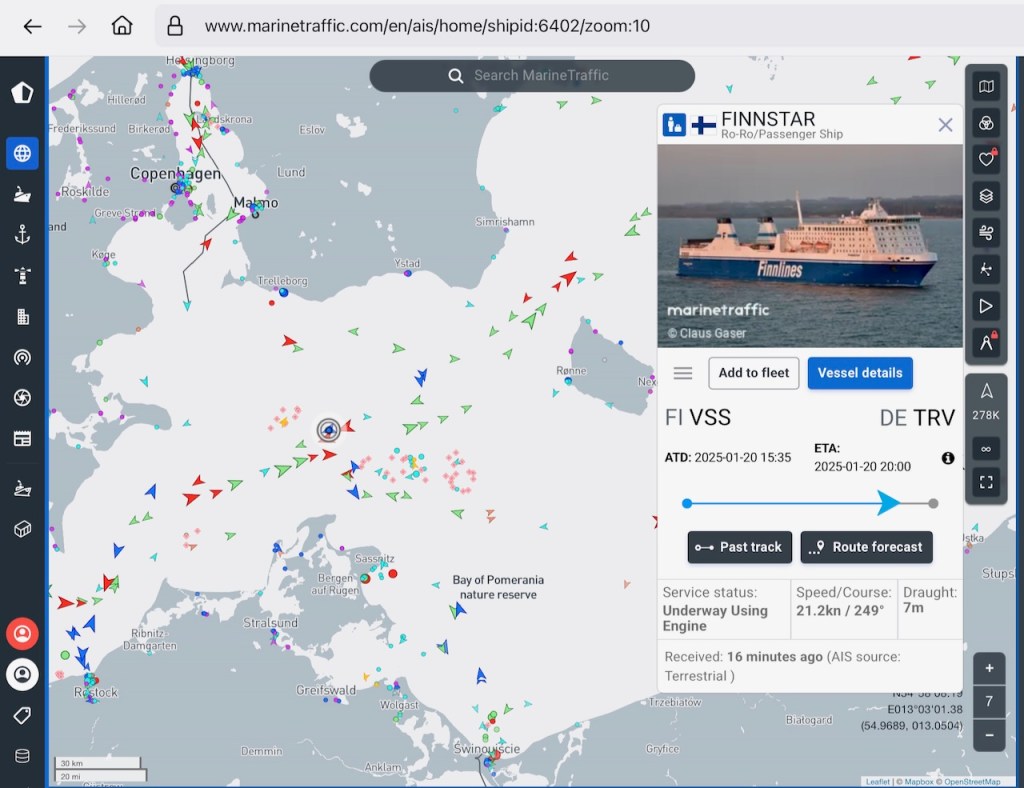Toggle the favorites heart map layer

[986, 159]
